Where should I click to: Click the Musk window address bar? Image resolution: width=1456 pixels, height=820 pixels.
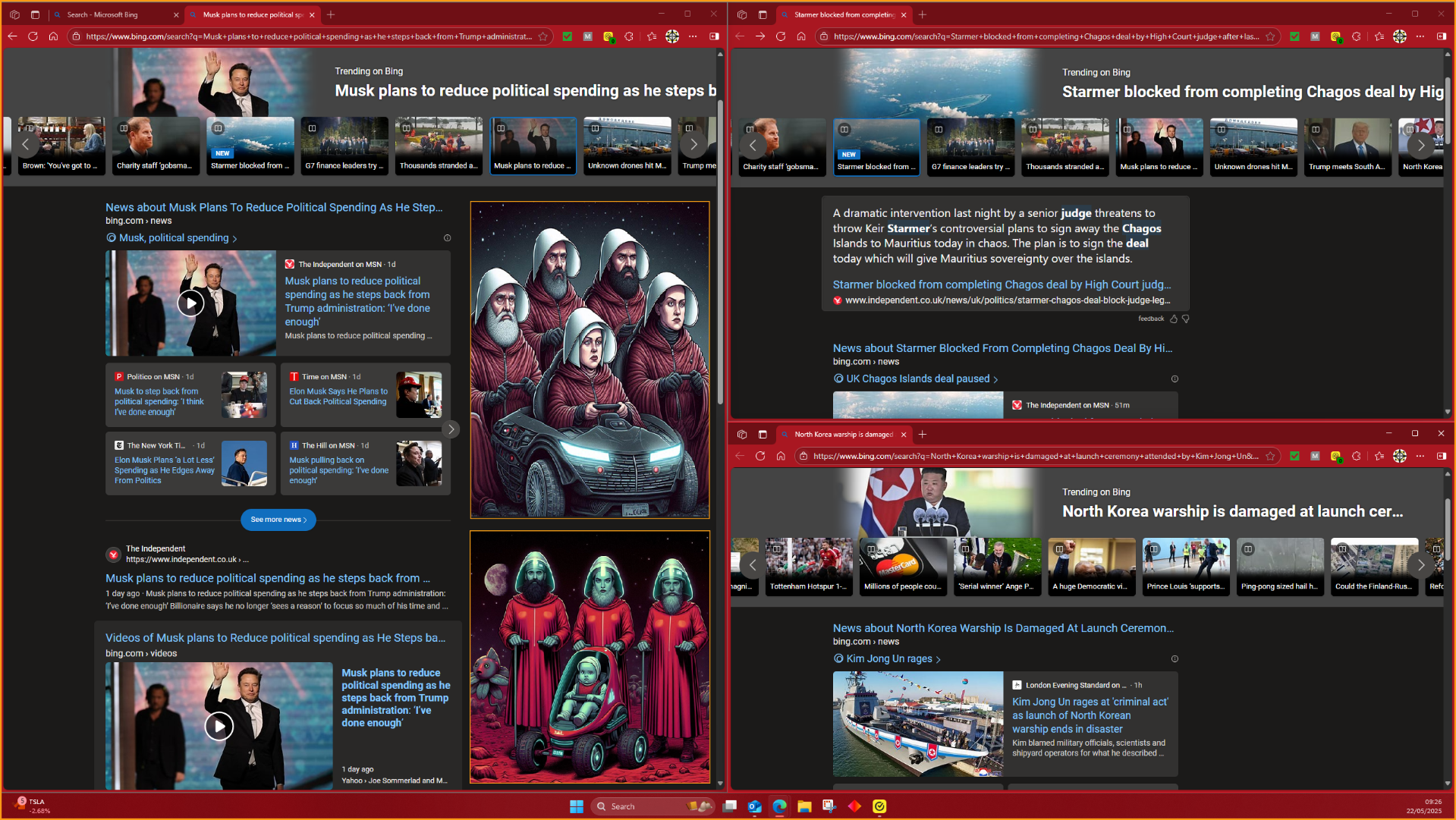click(308, 36)
